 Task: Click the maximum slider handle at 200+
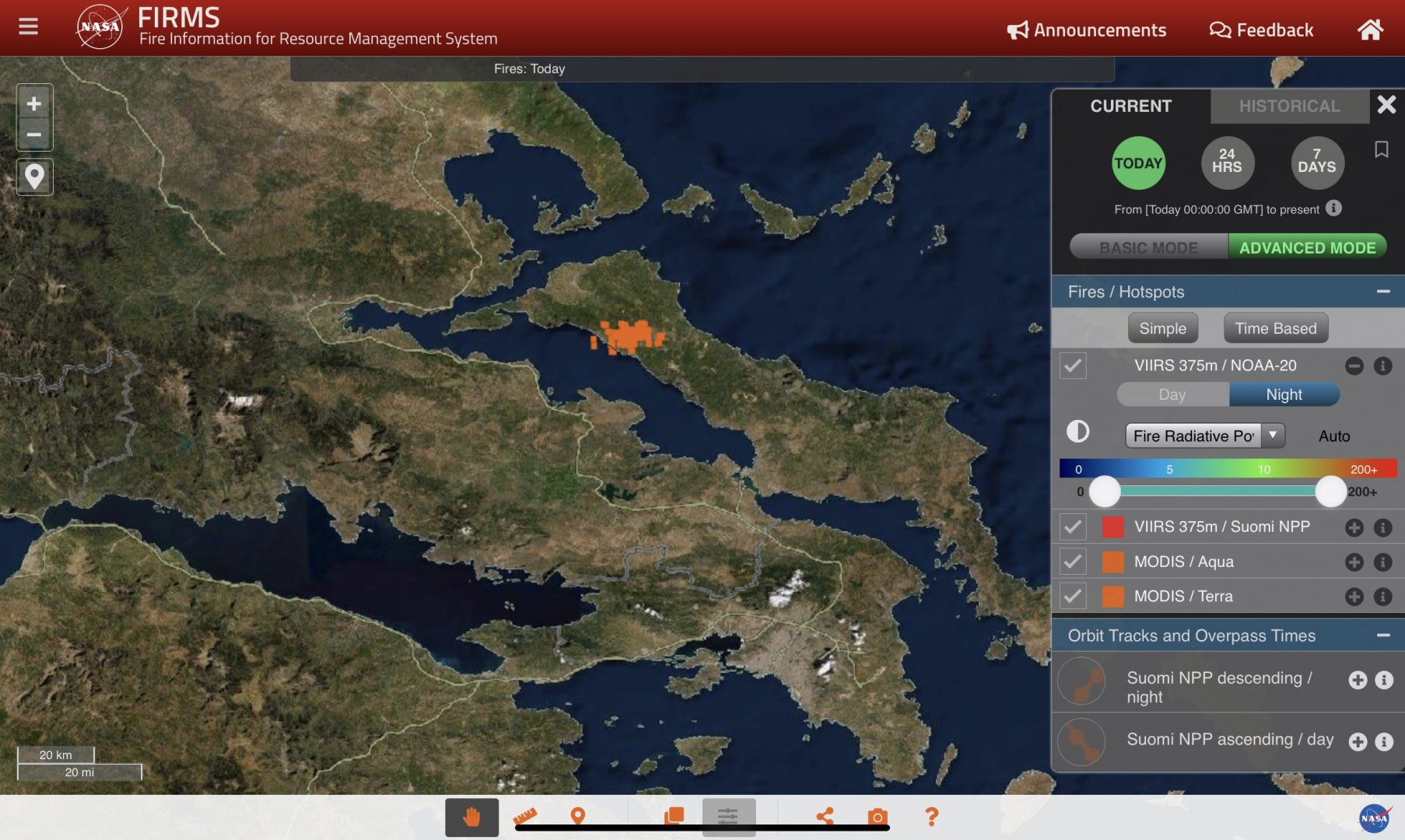coord(1330,492)
